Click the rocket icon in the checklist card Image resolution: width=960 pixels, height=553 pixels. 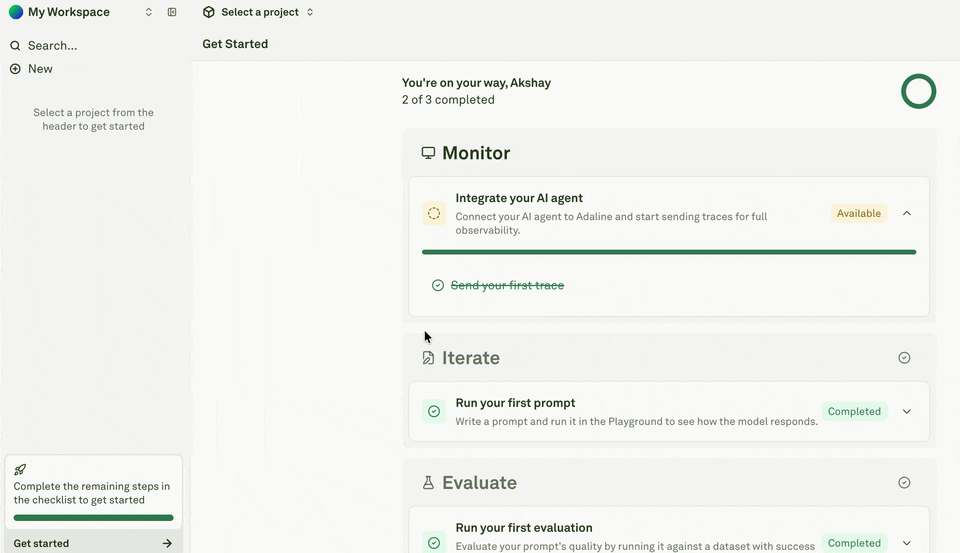pos(20,470)
